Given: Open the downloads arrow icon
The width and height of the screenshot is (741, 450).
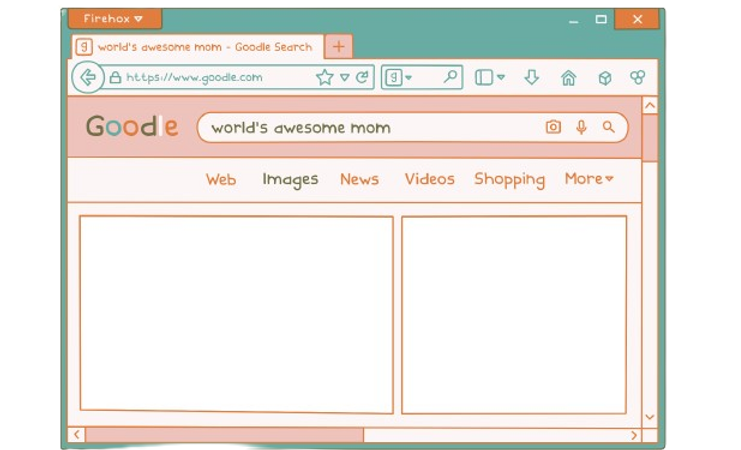Looking at the screenshot, I should tap(532, 78).
